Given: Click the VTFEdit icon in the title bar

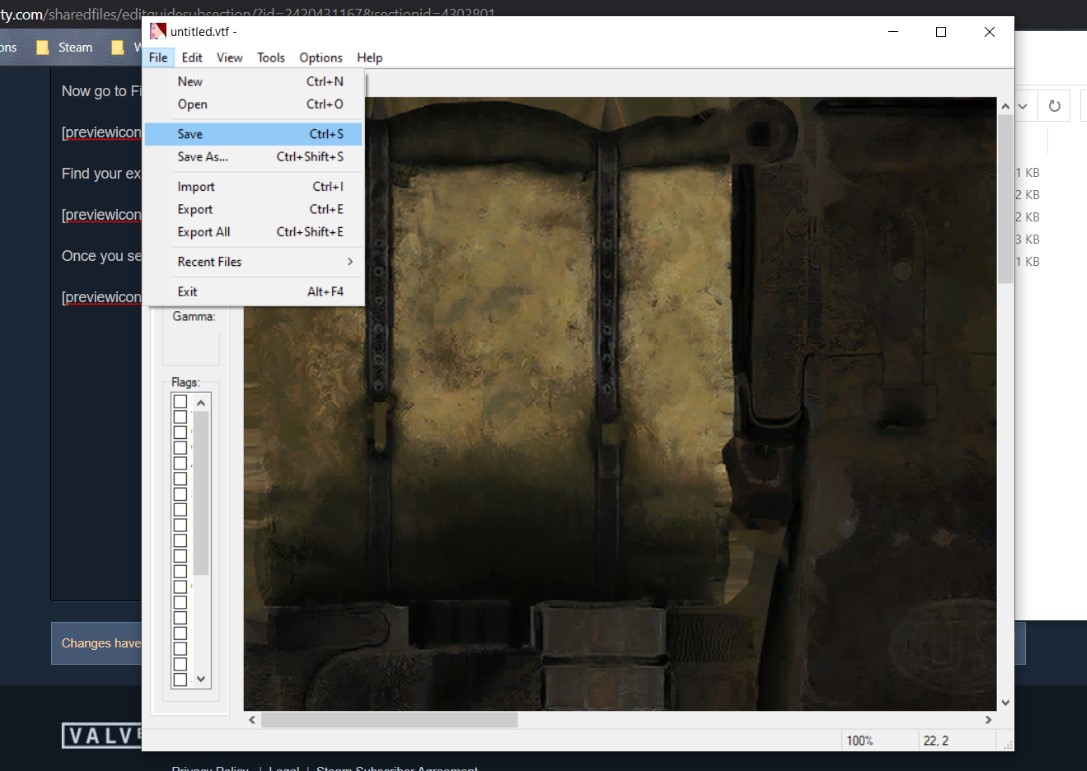Looking at the screenshot, I should (x=158, y=31).
